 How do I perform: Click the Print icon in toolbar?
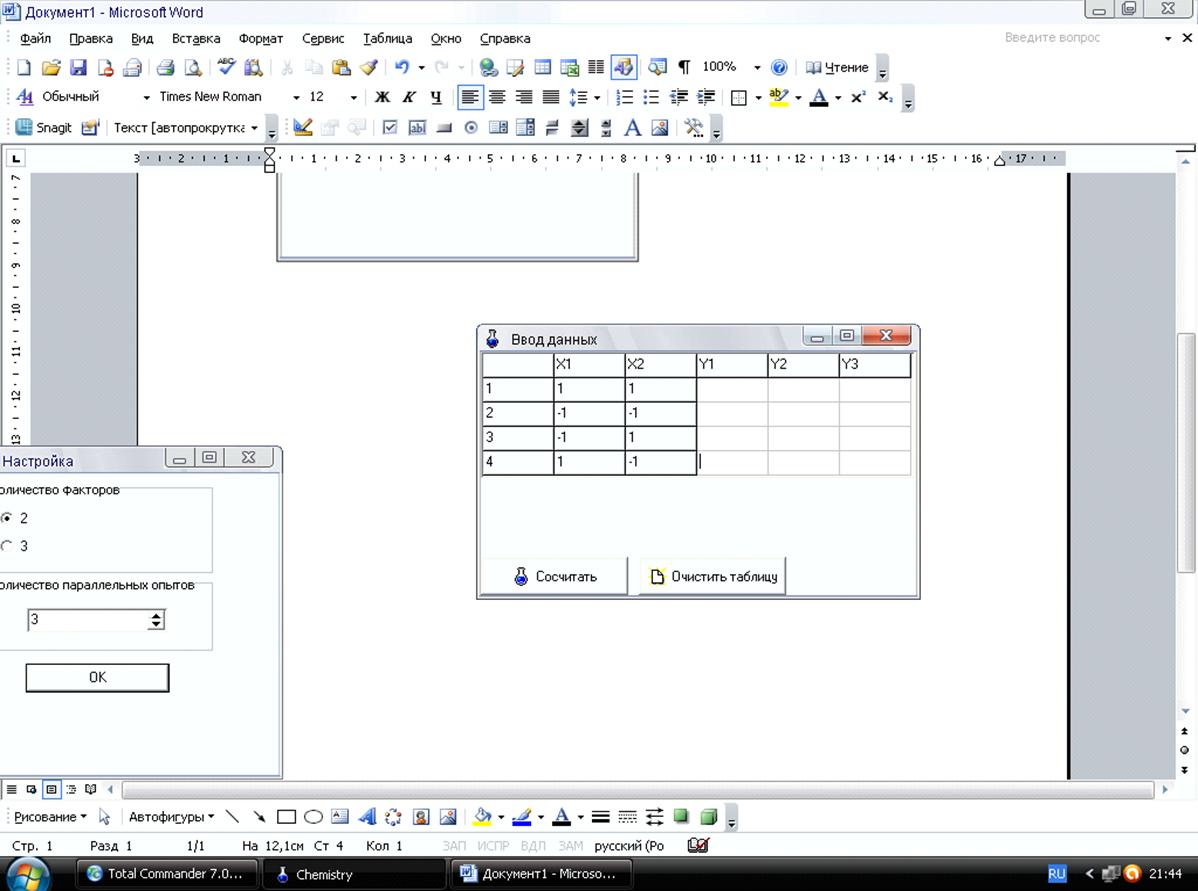(166, 68)
